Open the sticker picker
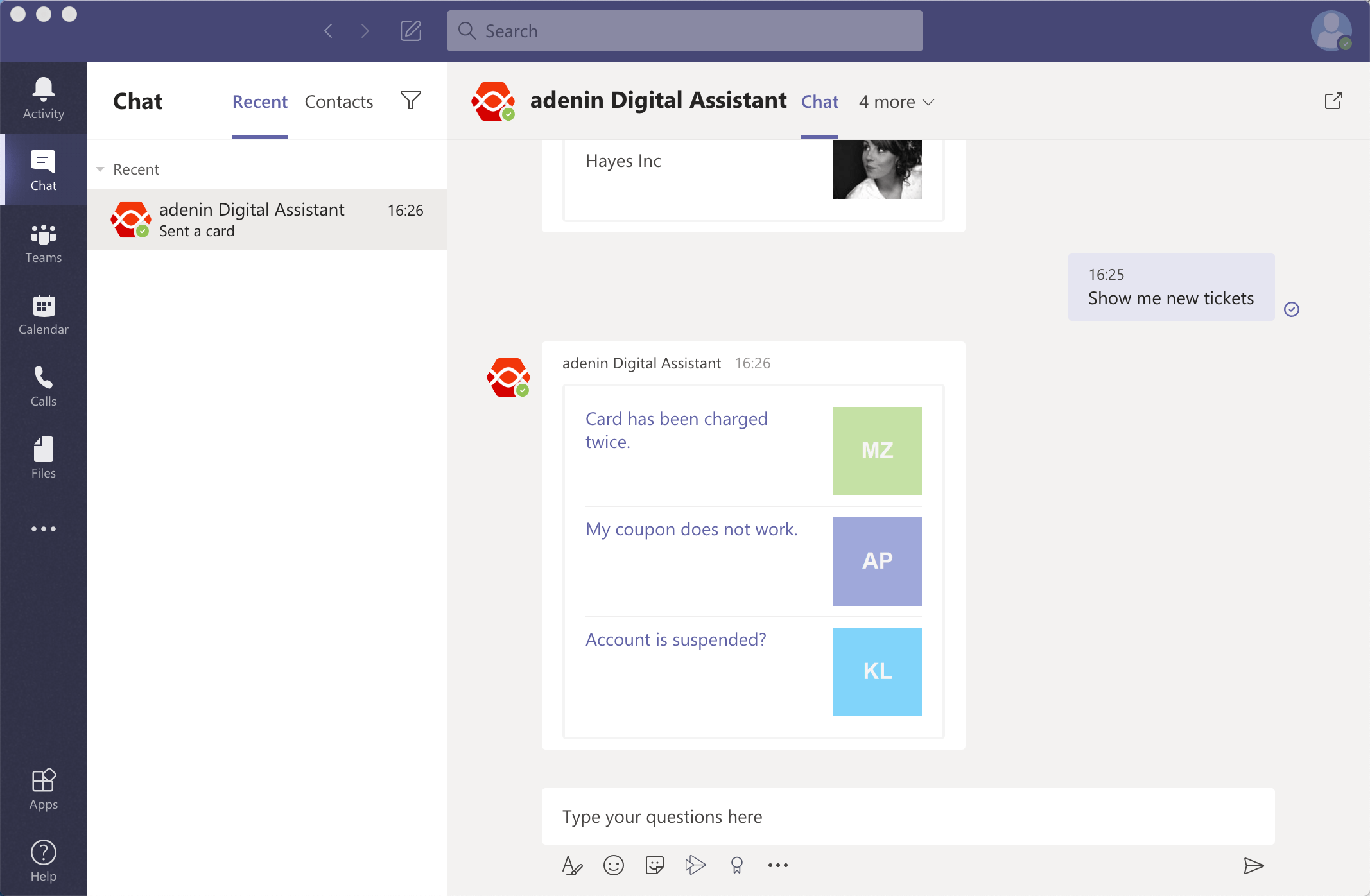This screenshot has height=896, width=1370. coord(654,865)
